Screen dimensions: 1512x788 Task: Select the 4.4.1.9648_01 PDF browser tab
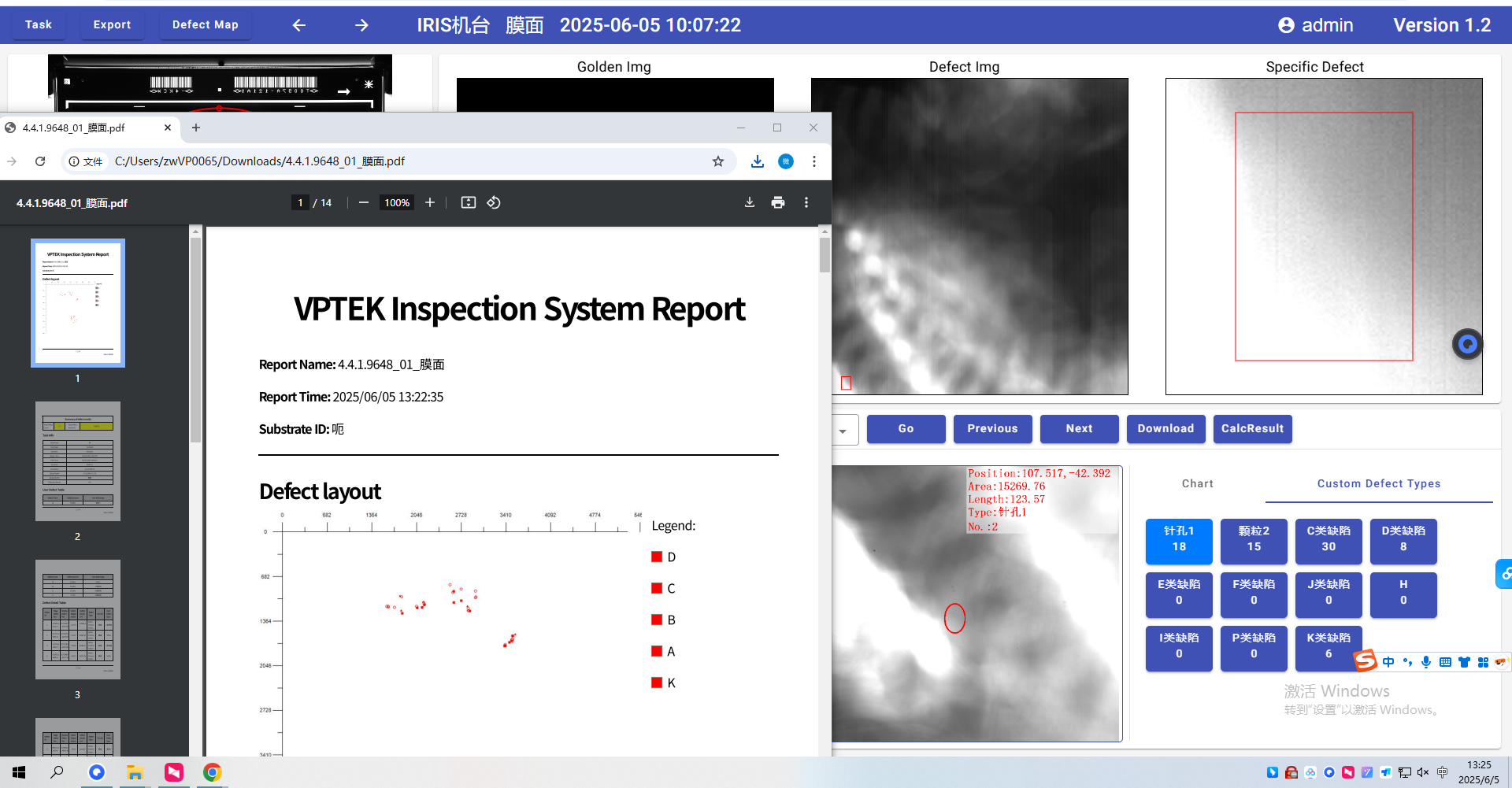(90, 128)
